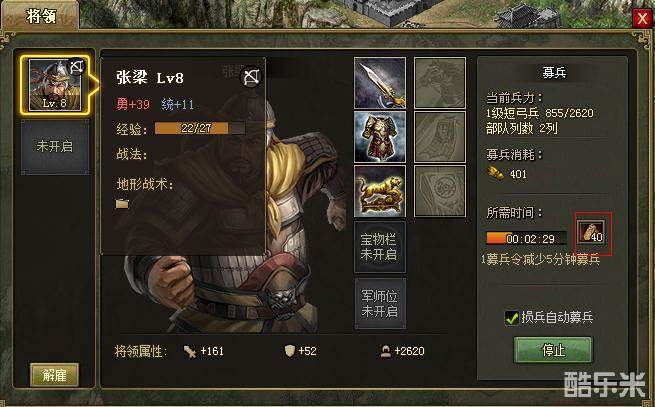655x407 pixels.
Task: Click the terrain tactics folder icon
Action: (122, 204)
